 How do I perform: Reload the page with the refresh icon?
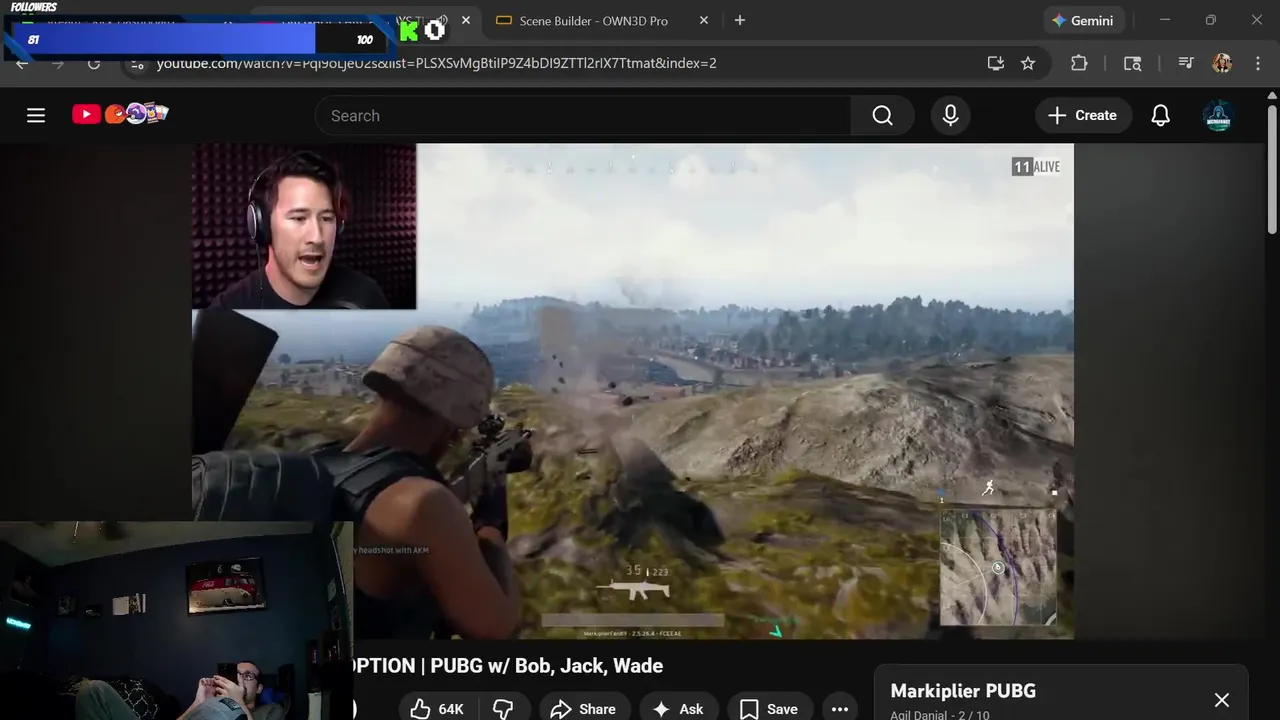coord(94,64)
